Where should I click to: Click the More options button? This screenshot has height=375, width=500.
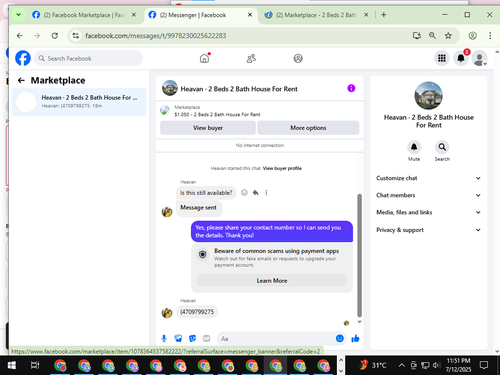click(x=308, y=128)
